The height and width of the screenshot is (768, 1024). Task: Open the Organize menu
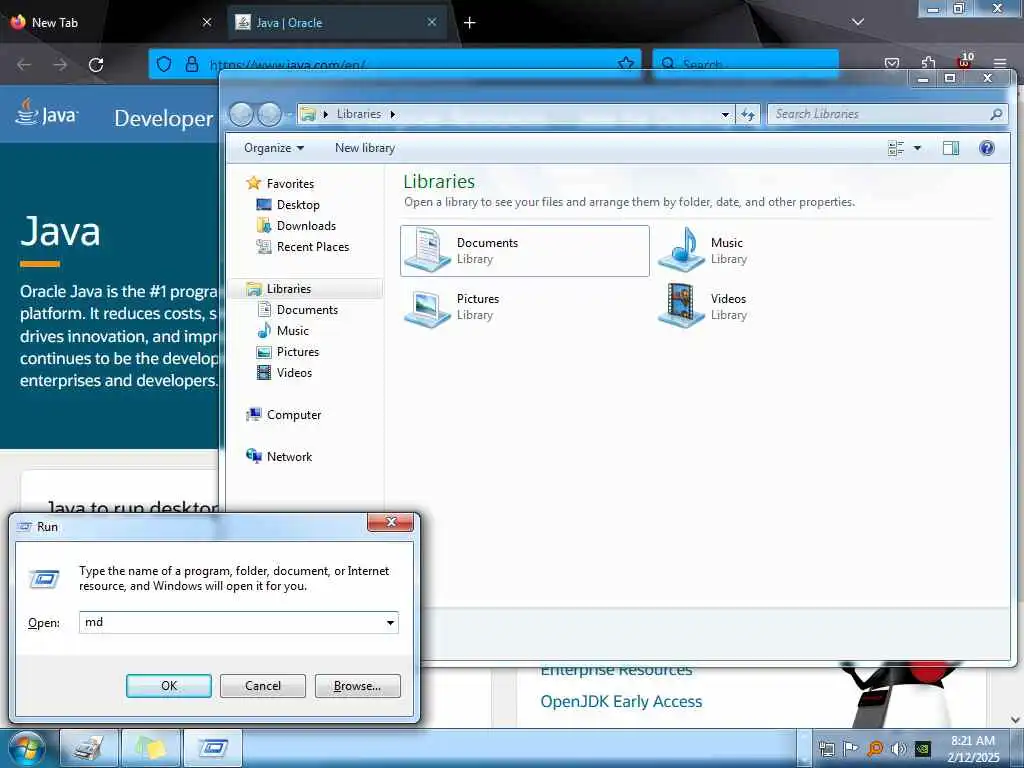tap(274, 148)
